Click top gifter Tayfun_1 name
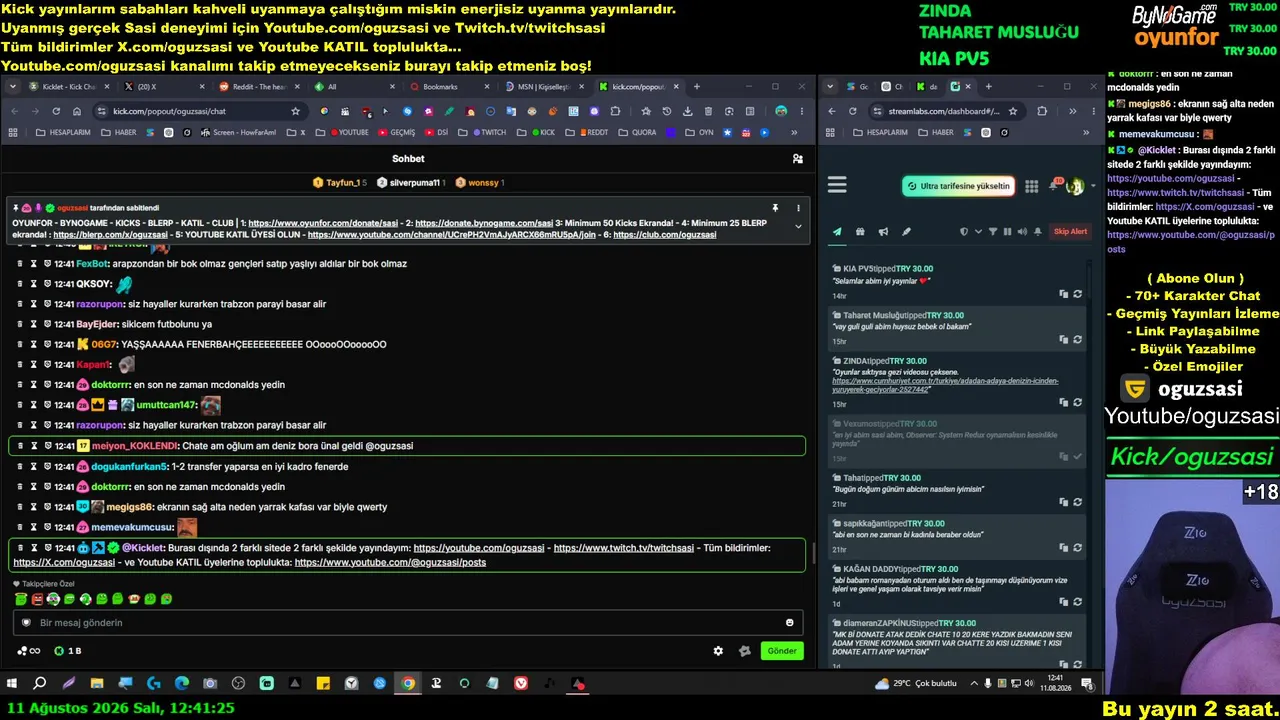 tap(342, 183)
